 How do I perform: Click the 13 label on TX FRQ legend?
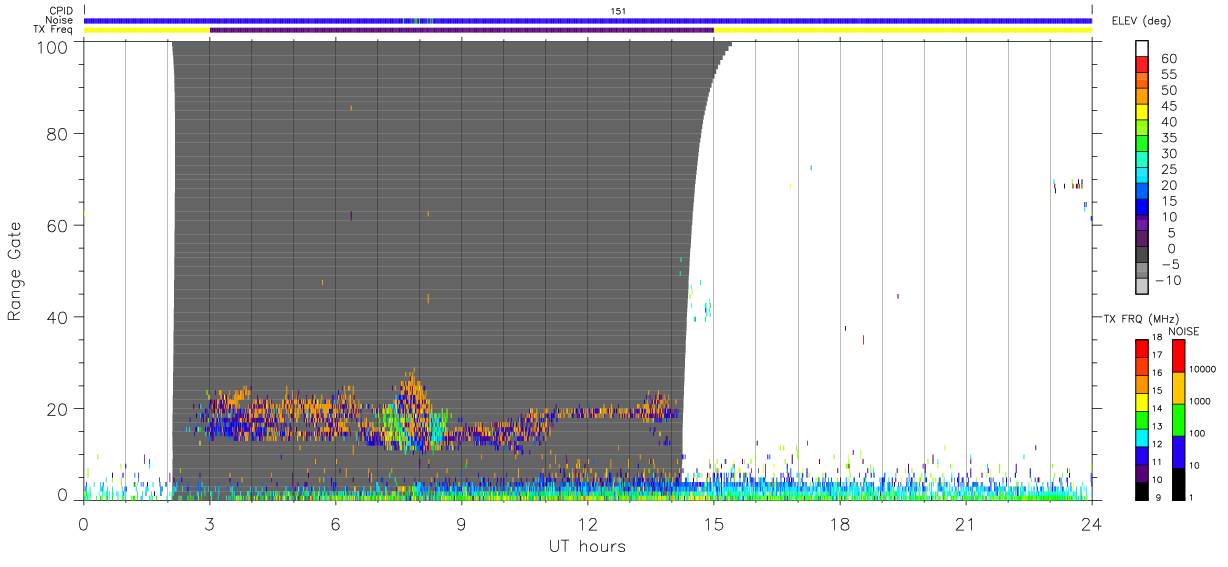tap(1157, 426)
